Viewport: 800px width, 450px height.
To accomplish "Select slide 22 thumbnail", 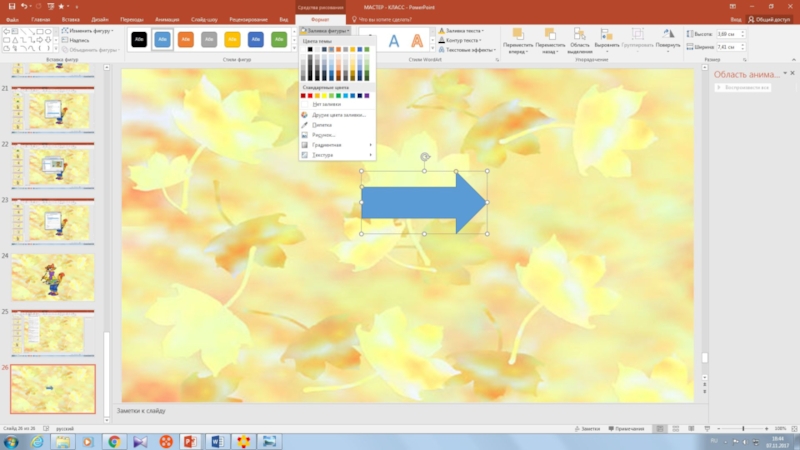I will 53,165.
